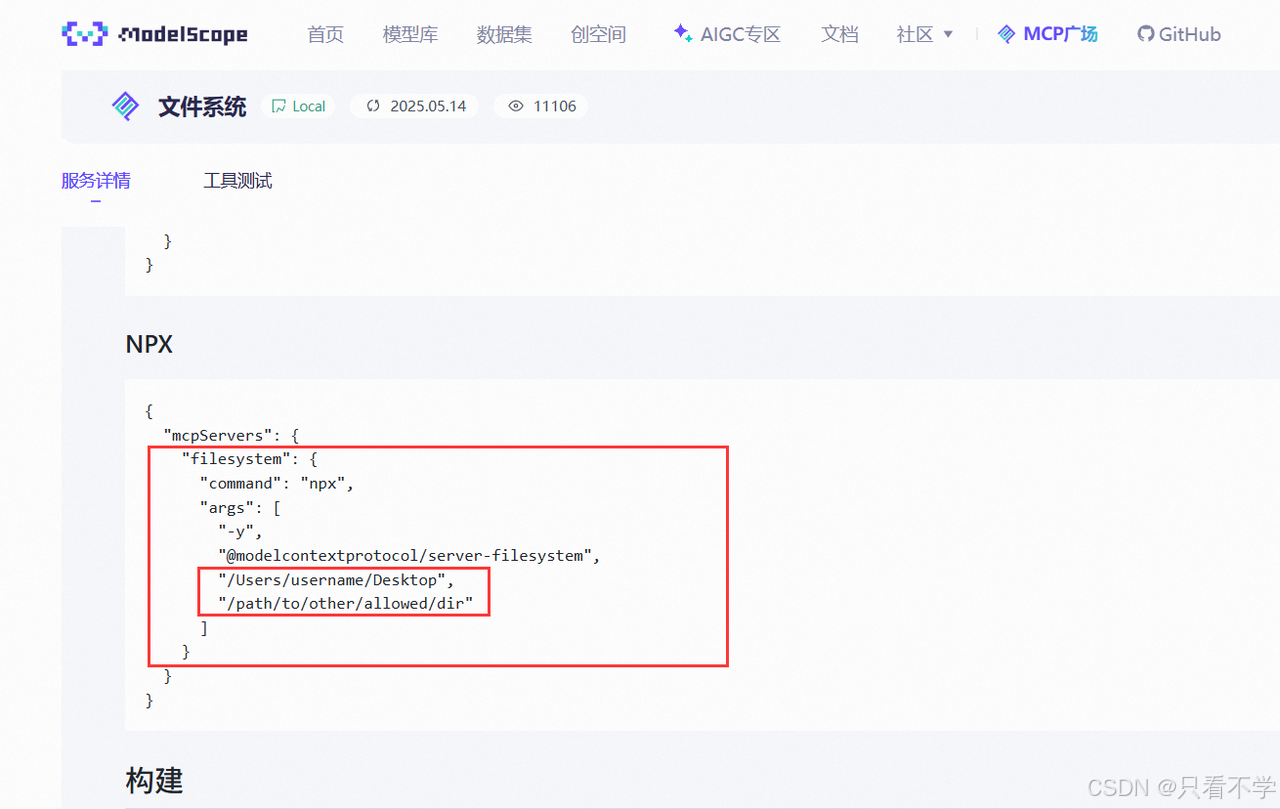Click the refresh icon beside 2025.05.14
The width and height of the screenshot is (1280, 809).
coord(373,106)
